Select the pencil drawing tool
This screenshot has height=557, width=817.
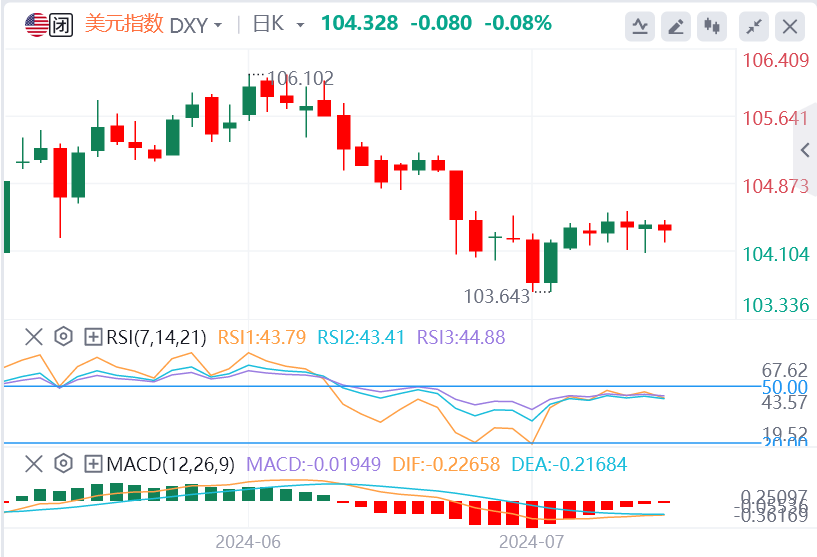676,27
